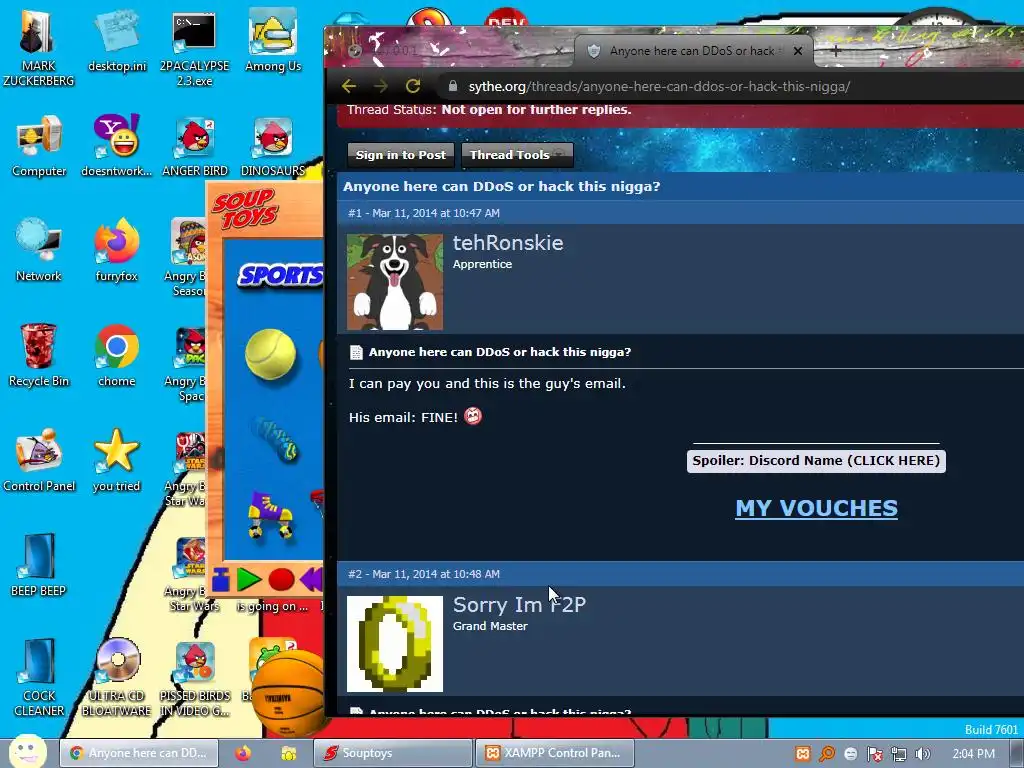Switch to Chrome taskbar button
1024x768 pixels.
click(139, 753)
